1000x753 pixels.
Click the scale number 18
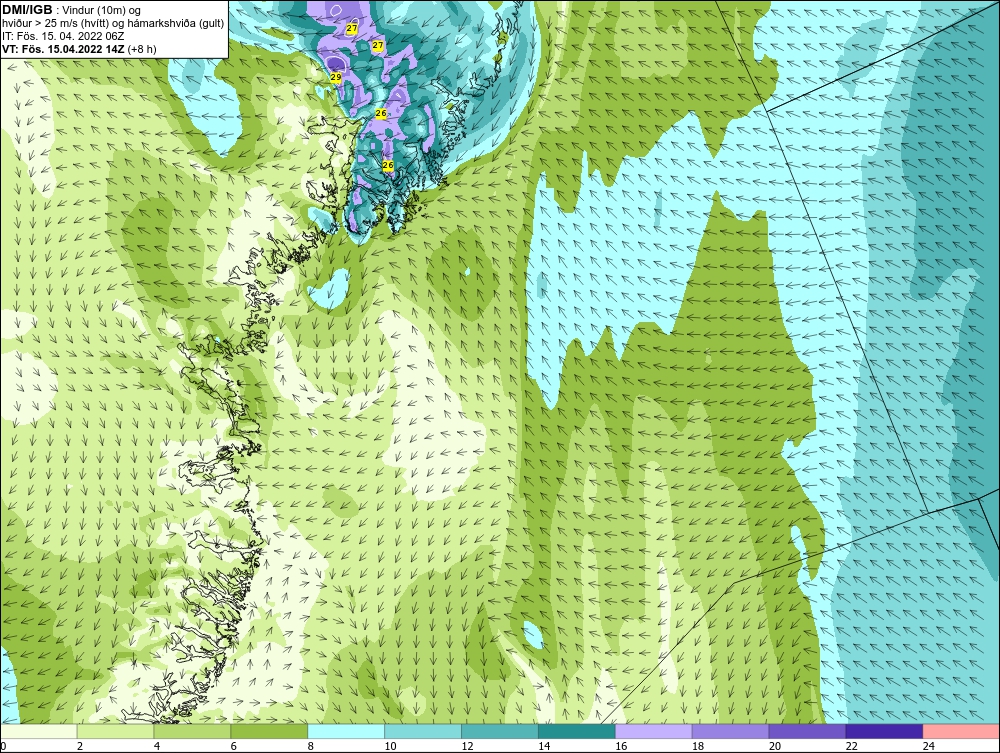(698, 746)
